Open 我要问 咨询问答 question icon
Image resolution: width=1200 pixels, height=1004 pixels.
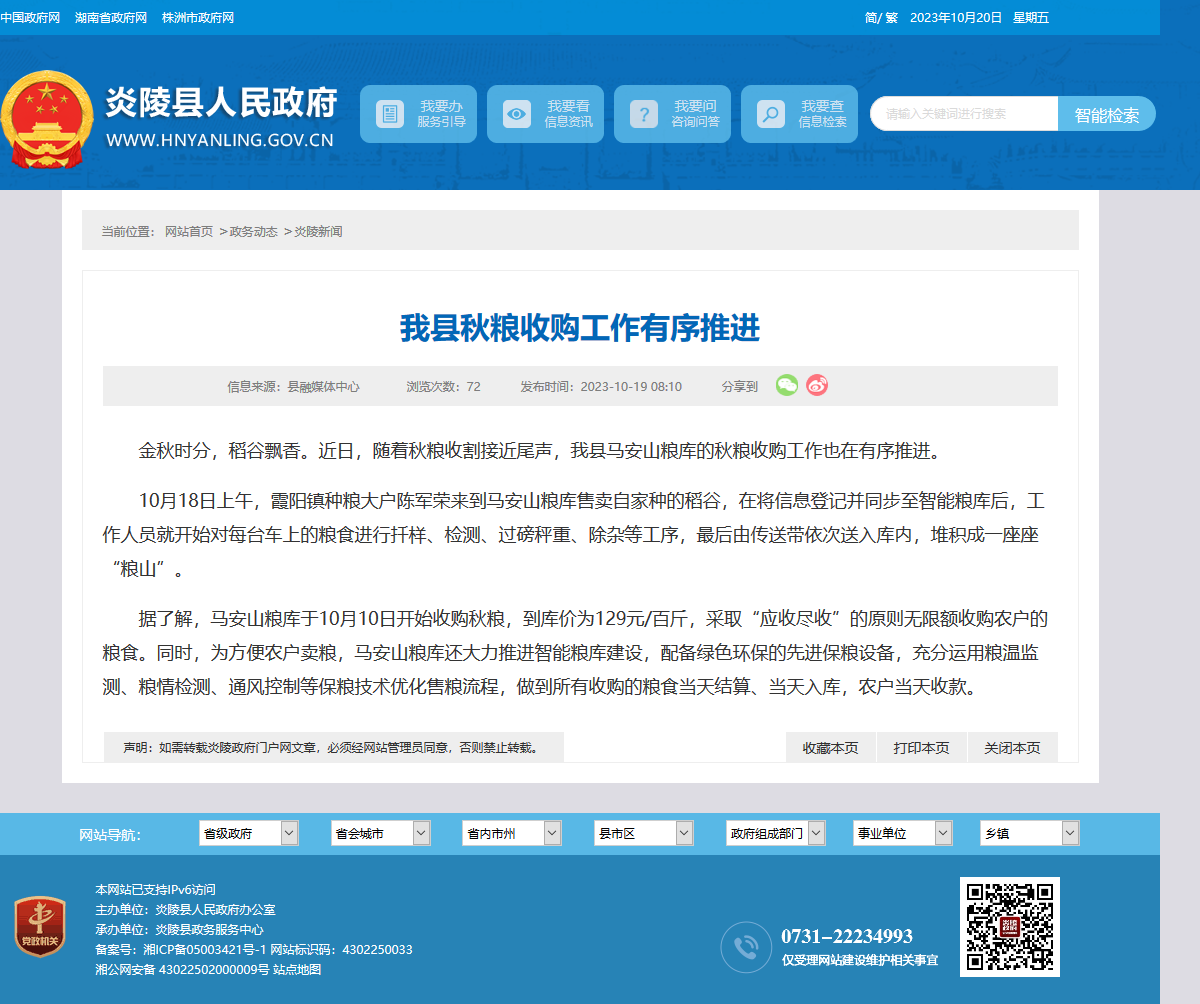644,114
